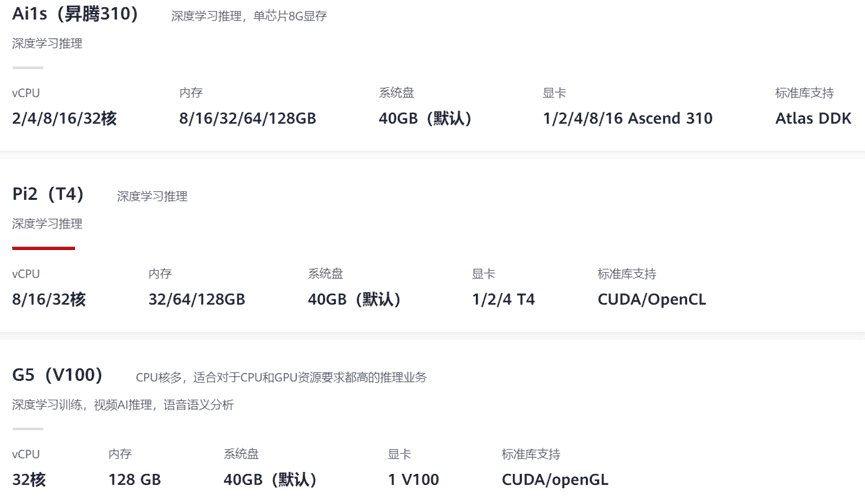Click the Ai1s（昇腾310）card title
The height and width of the screenshot is (496, 865).
point(75,14)
